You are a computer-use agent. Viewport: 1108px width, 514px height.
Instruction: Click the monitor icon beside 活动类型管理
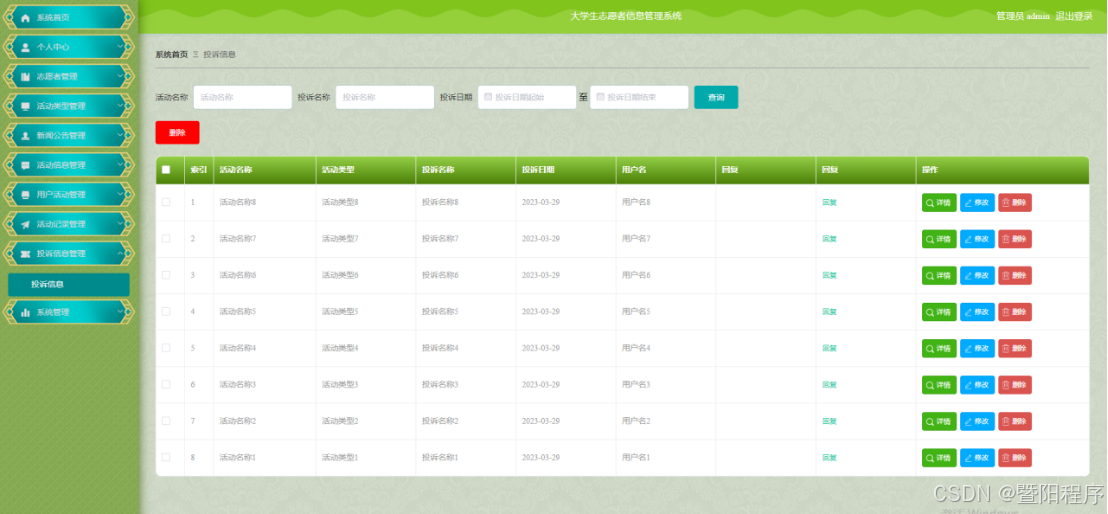point(25,106)
